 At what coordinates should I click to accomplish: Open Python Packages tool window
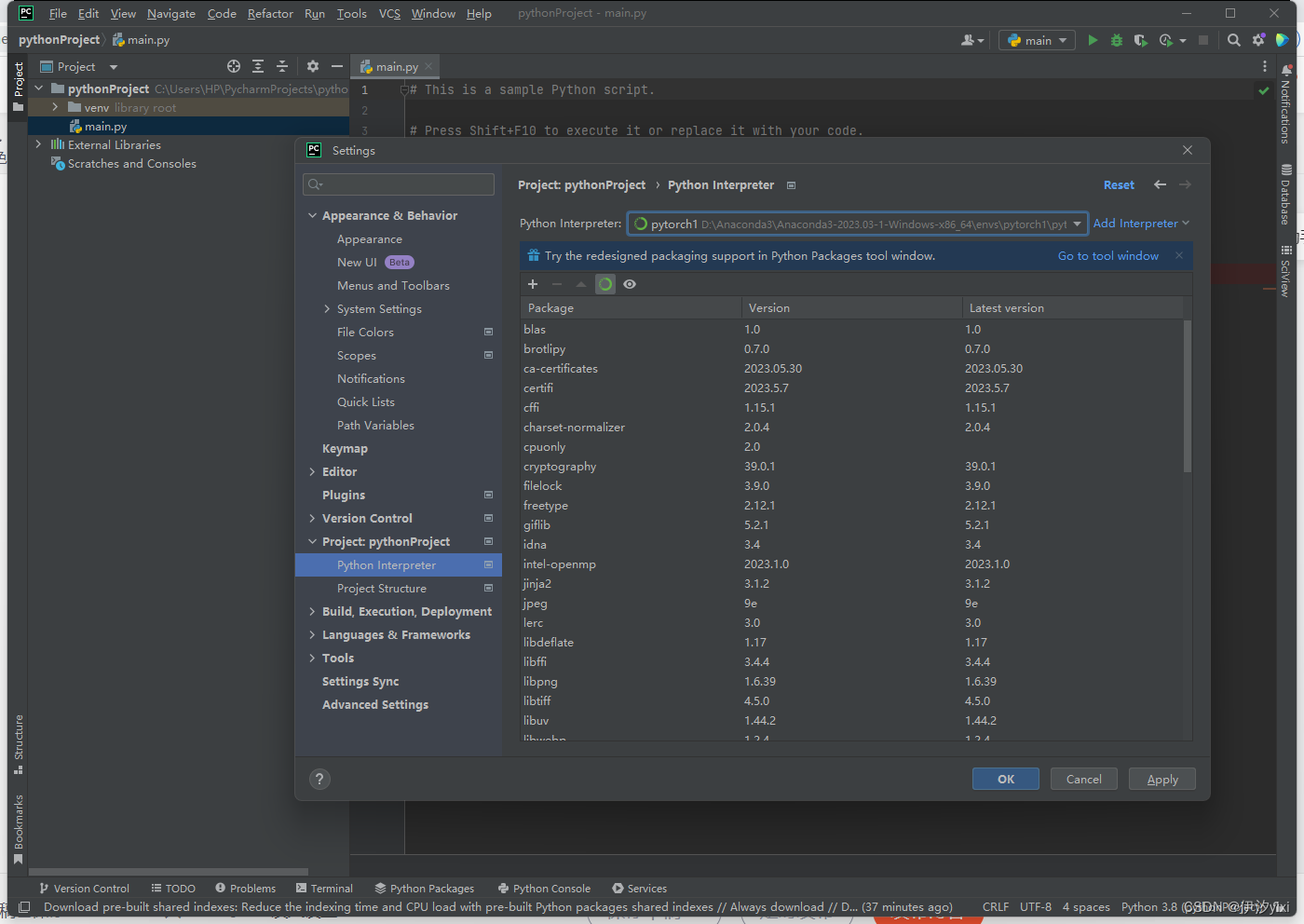425,889
